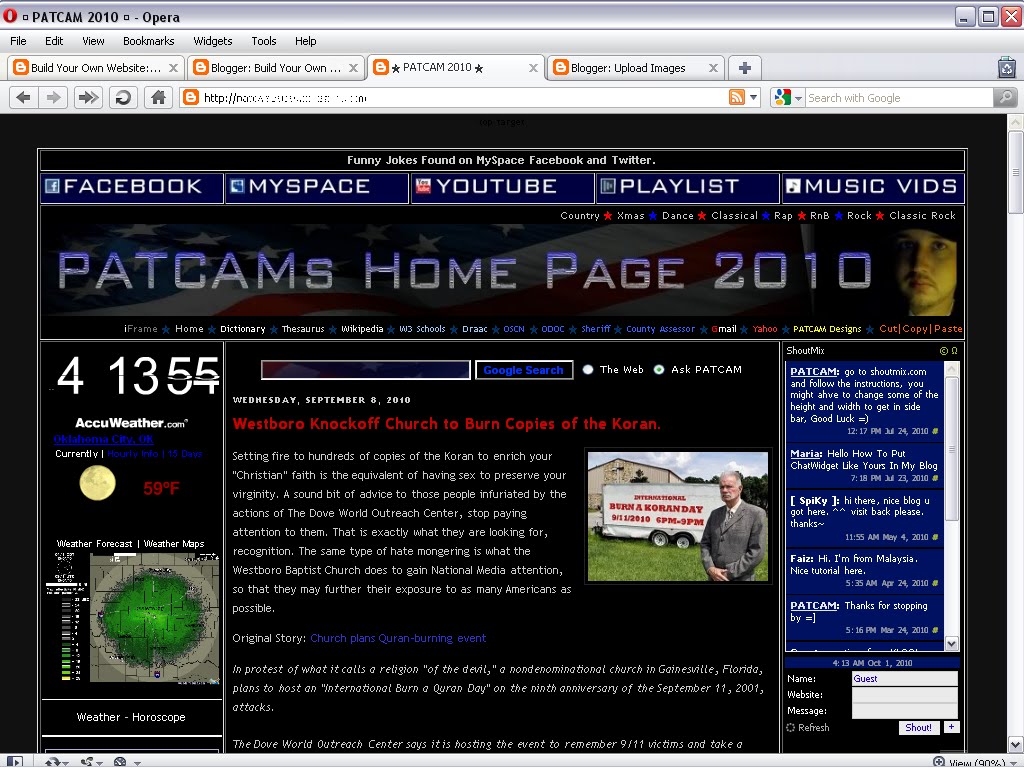
Task: Click the Shout! button
Action: [918, 728]
